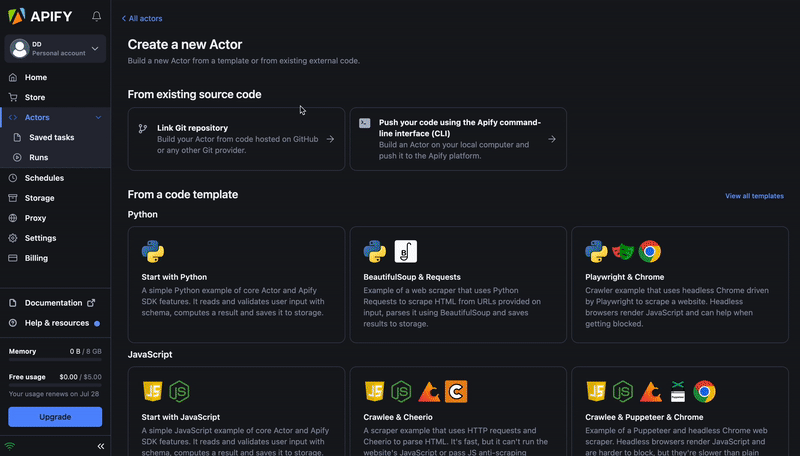Open Help & resources
Image resolution: width=800 pixels, height=456 pixels.
(56, 323)
